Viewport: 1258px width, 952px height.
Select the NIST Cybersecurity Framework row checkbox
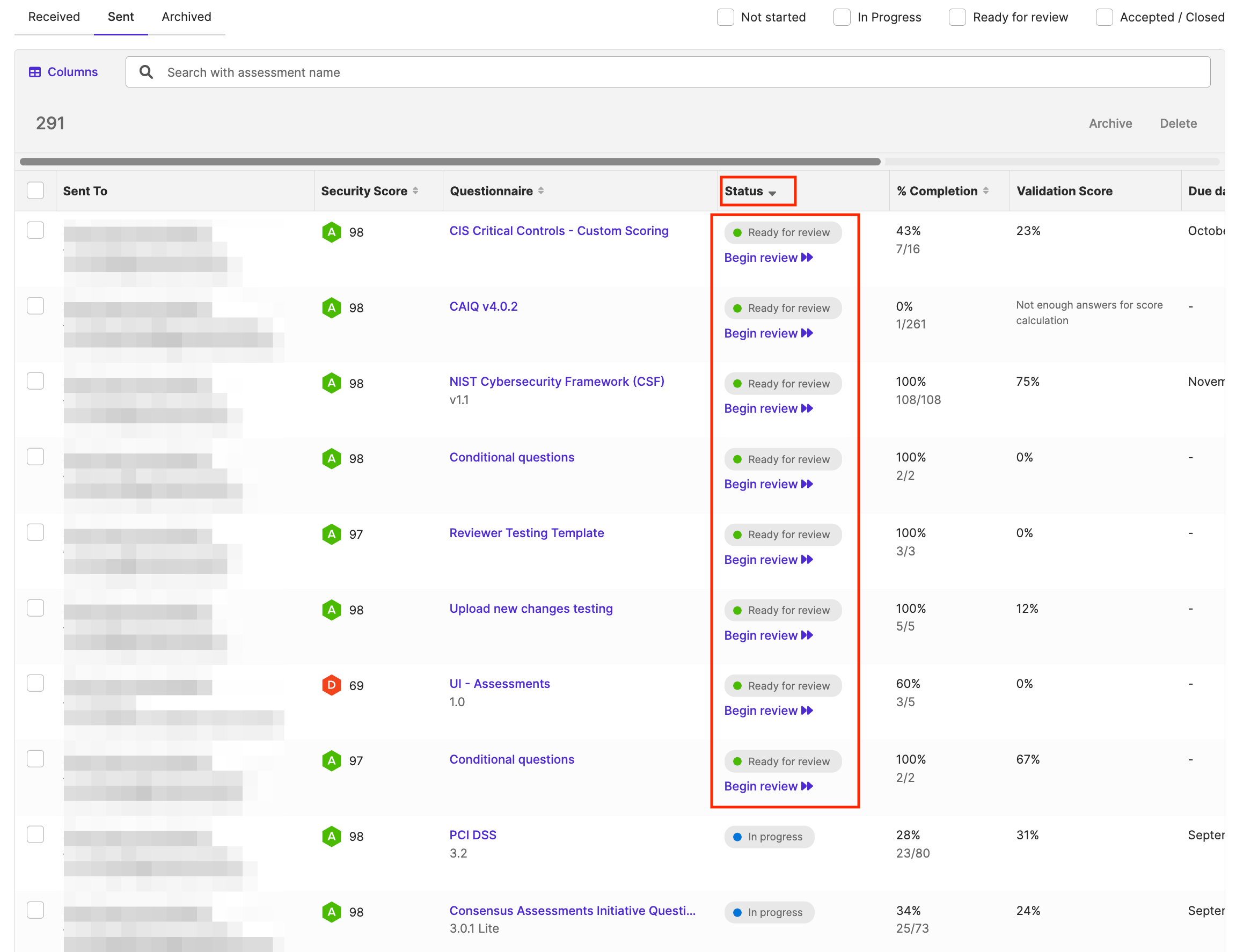pyautogui.click(x=35, y=381)
